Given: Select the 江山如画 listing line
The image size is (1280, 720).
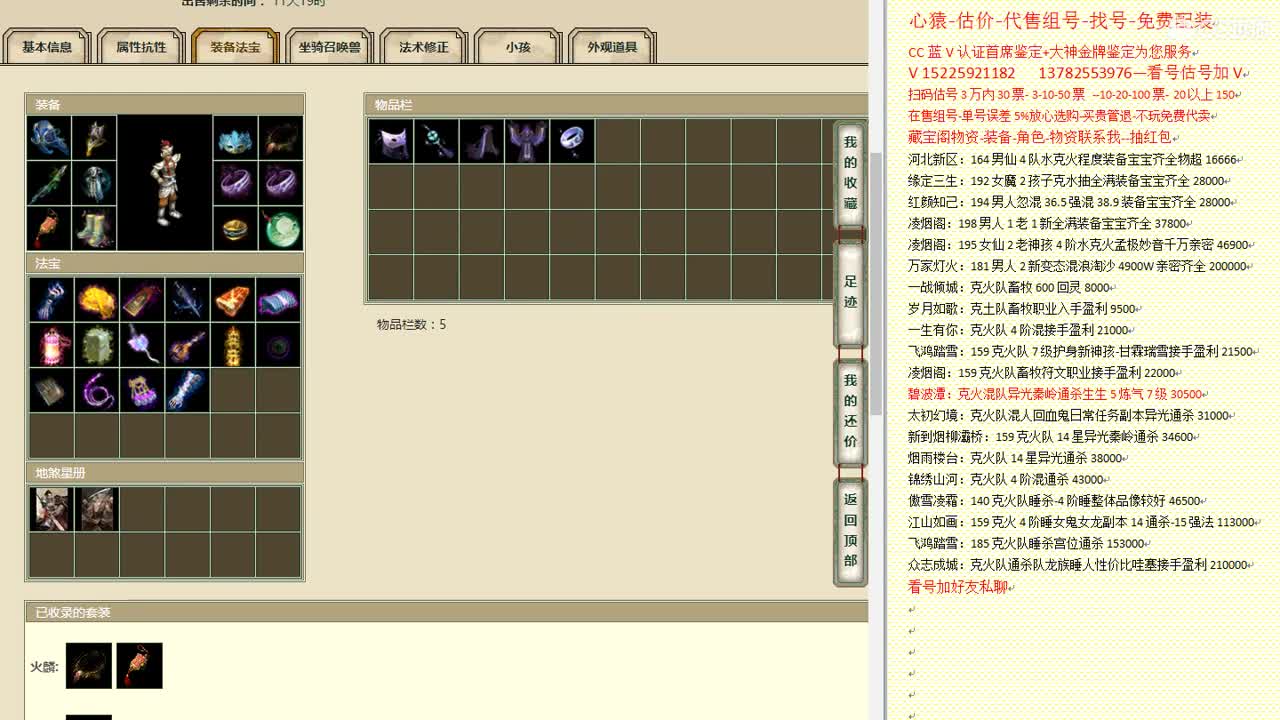Looking at the screenshot, I should (1084, 522).
